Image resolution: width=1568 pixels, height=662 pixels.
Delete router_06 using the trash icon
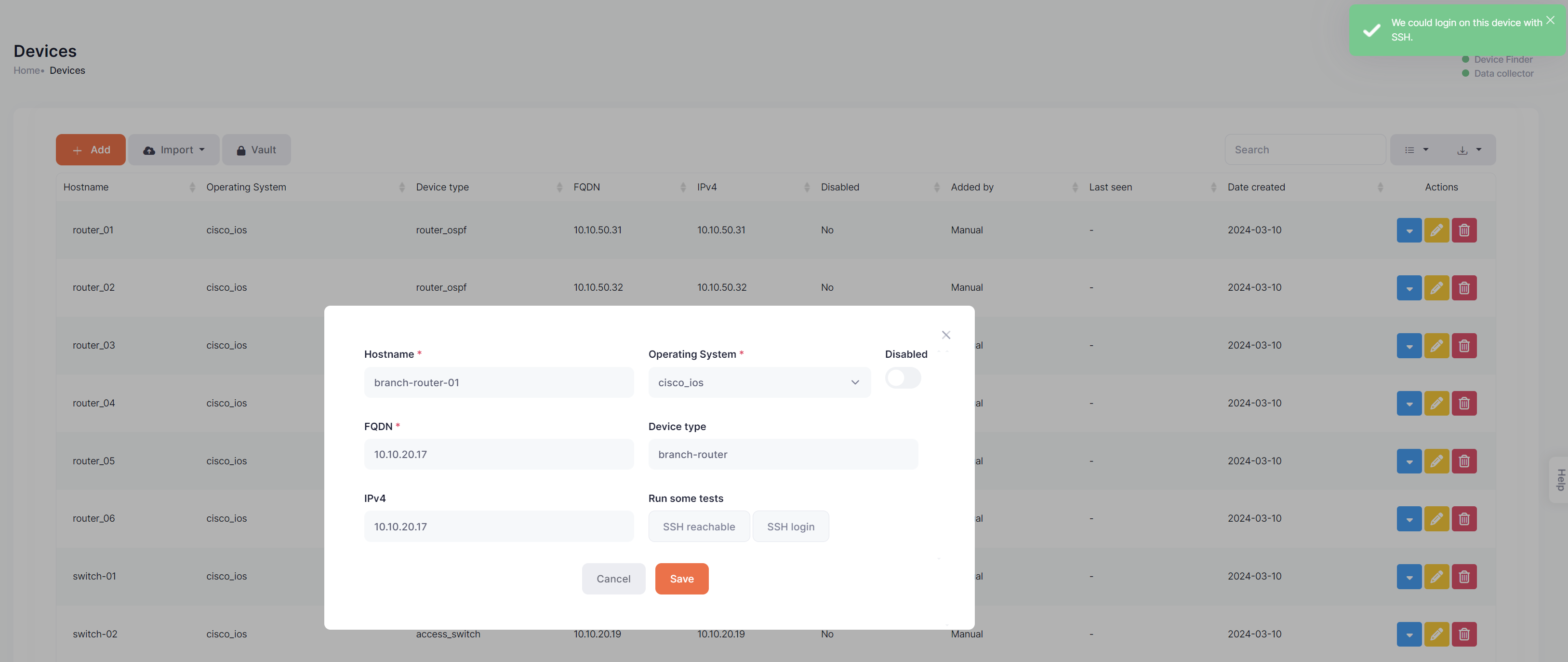point(1464,518)
